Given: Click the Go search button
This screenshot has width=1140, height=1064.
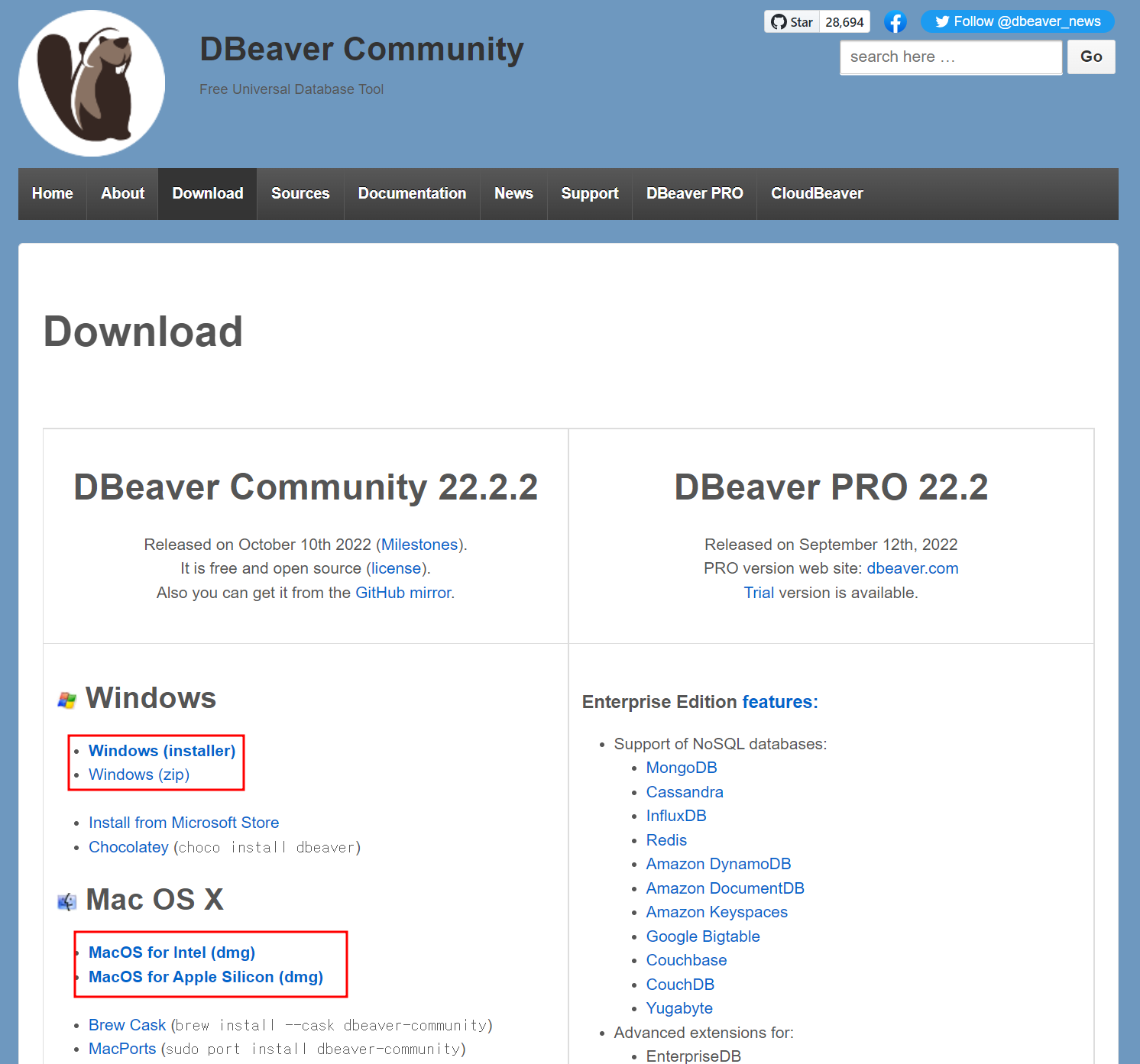Looking at the screenshot, I should click(x=1091, y=57).
